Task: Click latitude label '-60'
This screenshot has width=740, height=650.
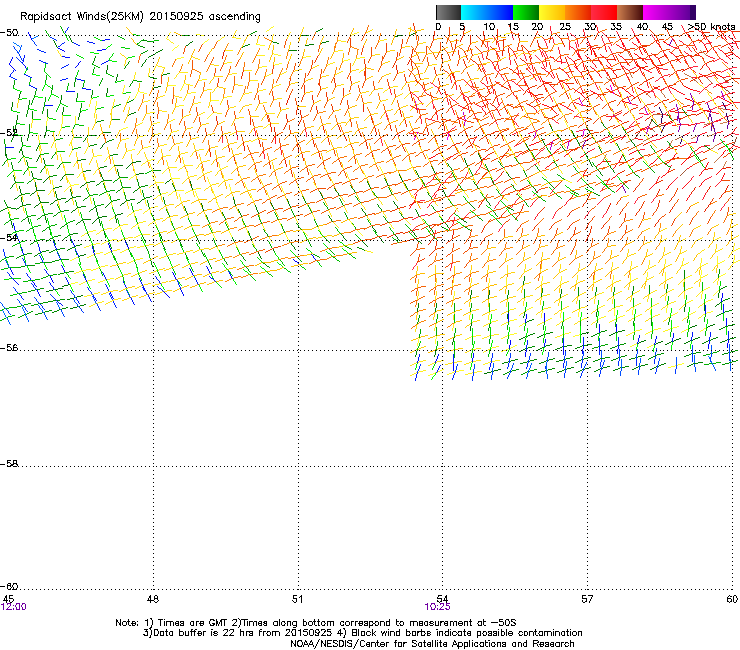Action: [x=9, y=586]
